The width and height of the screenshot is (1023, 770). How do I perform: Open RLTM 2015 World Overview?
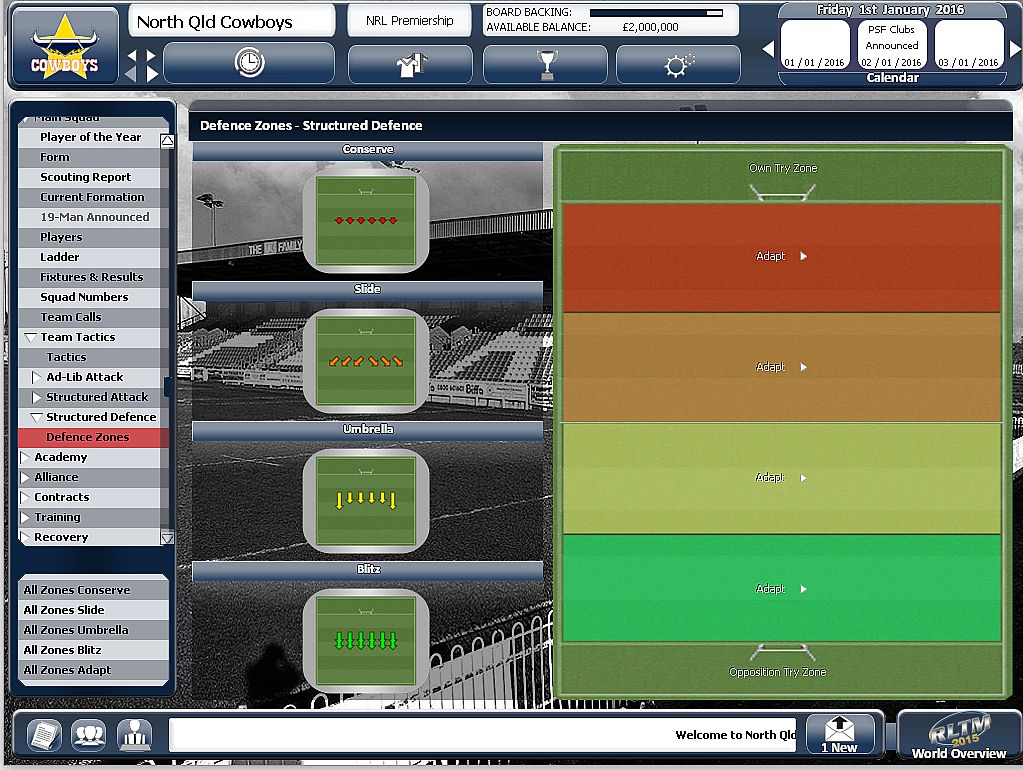click(x=958, y=735)
